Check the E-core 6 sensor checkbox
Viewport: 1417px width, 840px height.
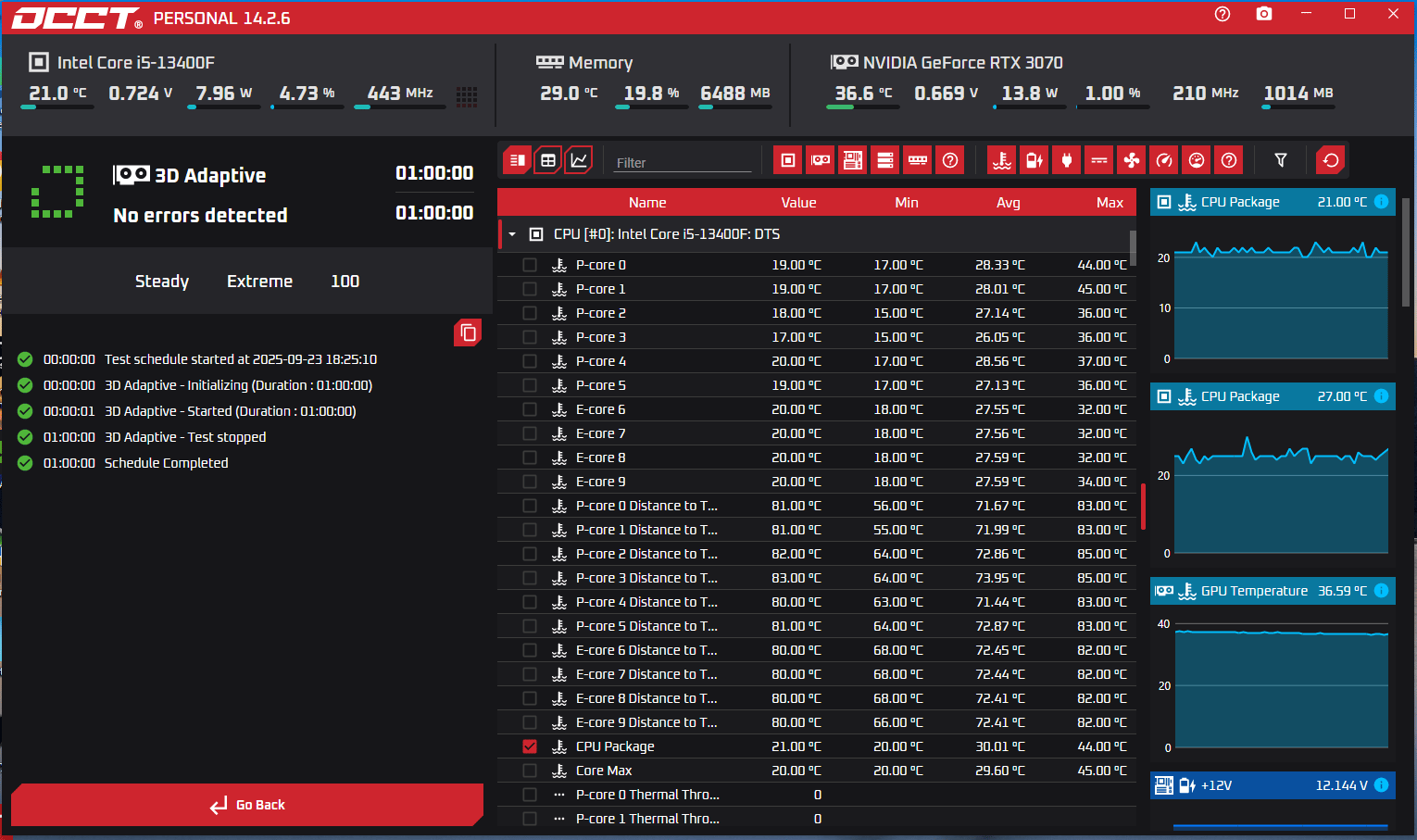(x=530, y=409)
